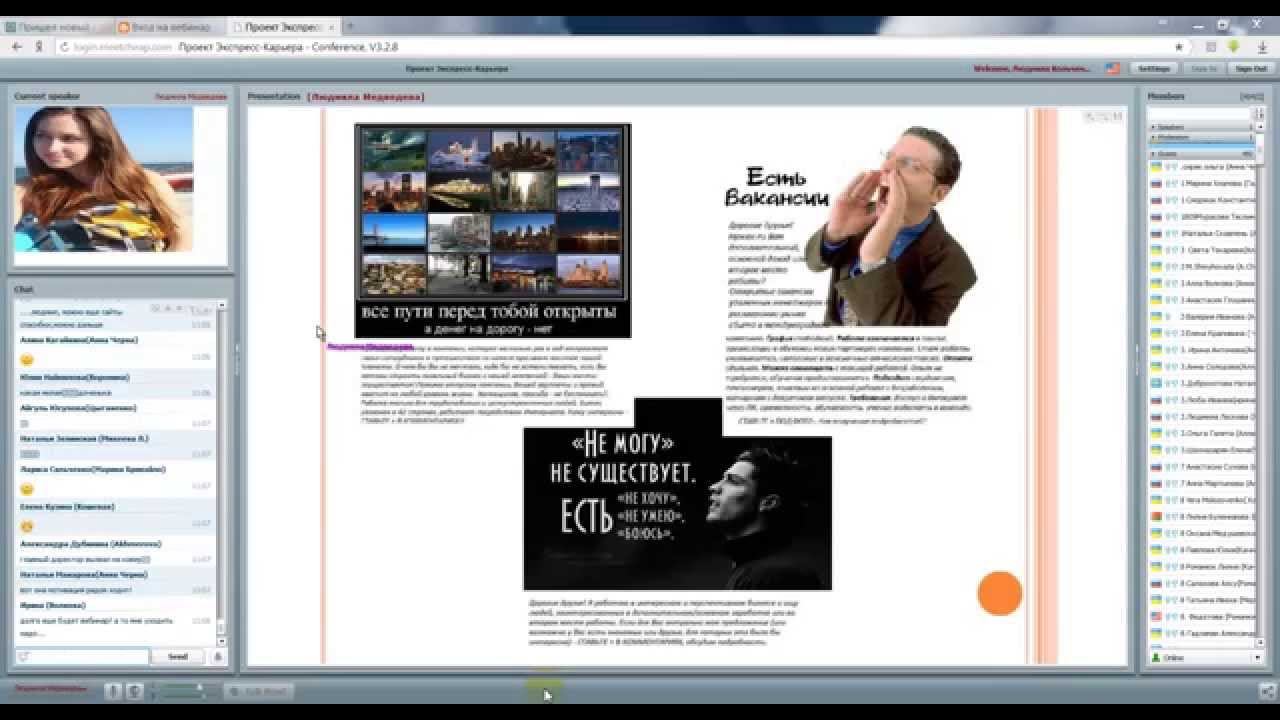The height and width of the screenshot is (720, 1280).
Task: Collapse the Guests group in Members
Action: 1202,154
